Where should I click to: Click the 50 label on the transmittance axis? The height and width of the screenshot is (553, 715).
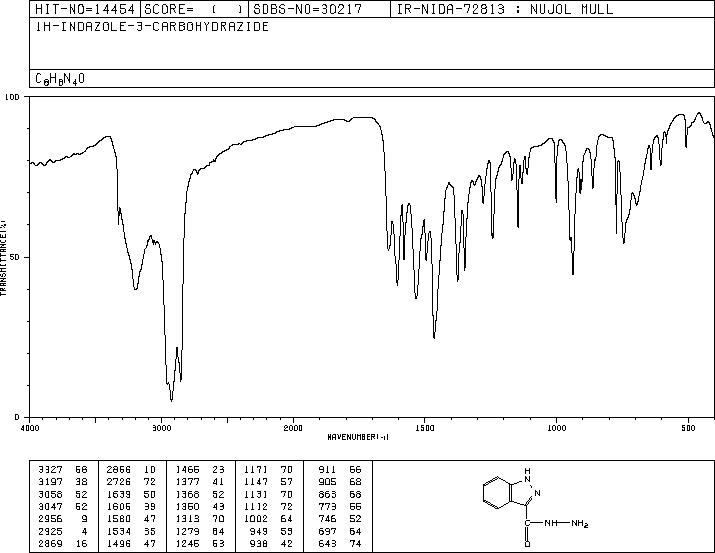16,257
